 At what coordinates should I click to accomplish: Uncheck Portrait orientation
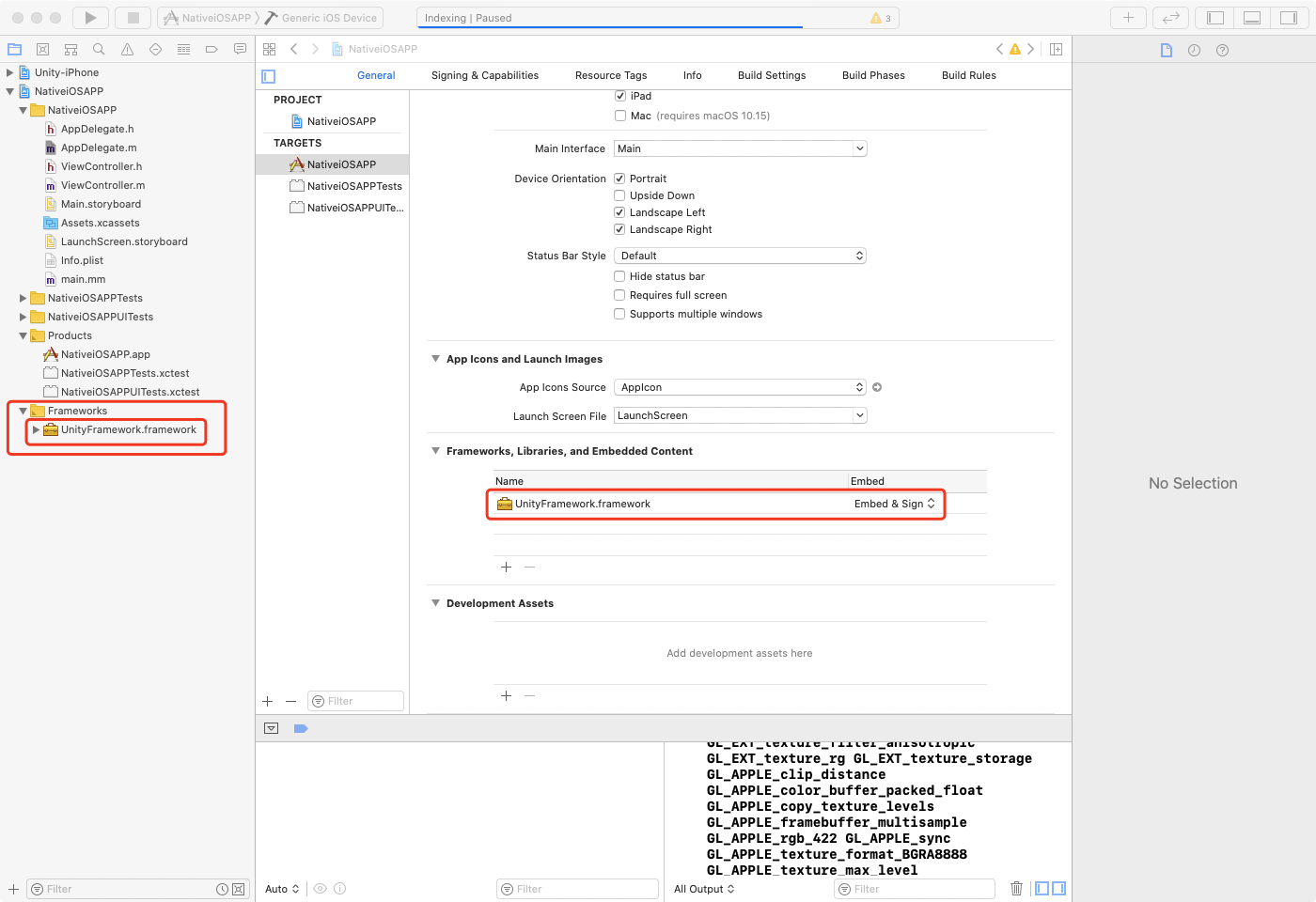[619, 179]
